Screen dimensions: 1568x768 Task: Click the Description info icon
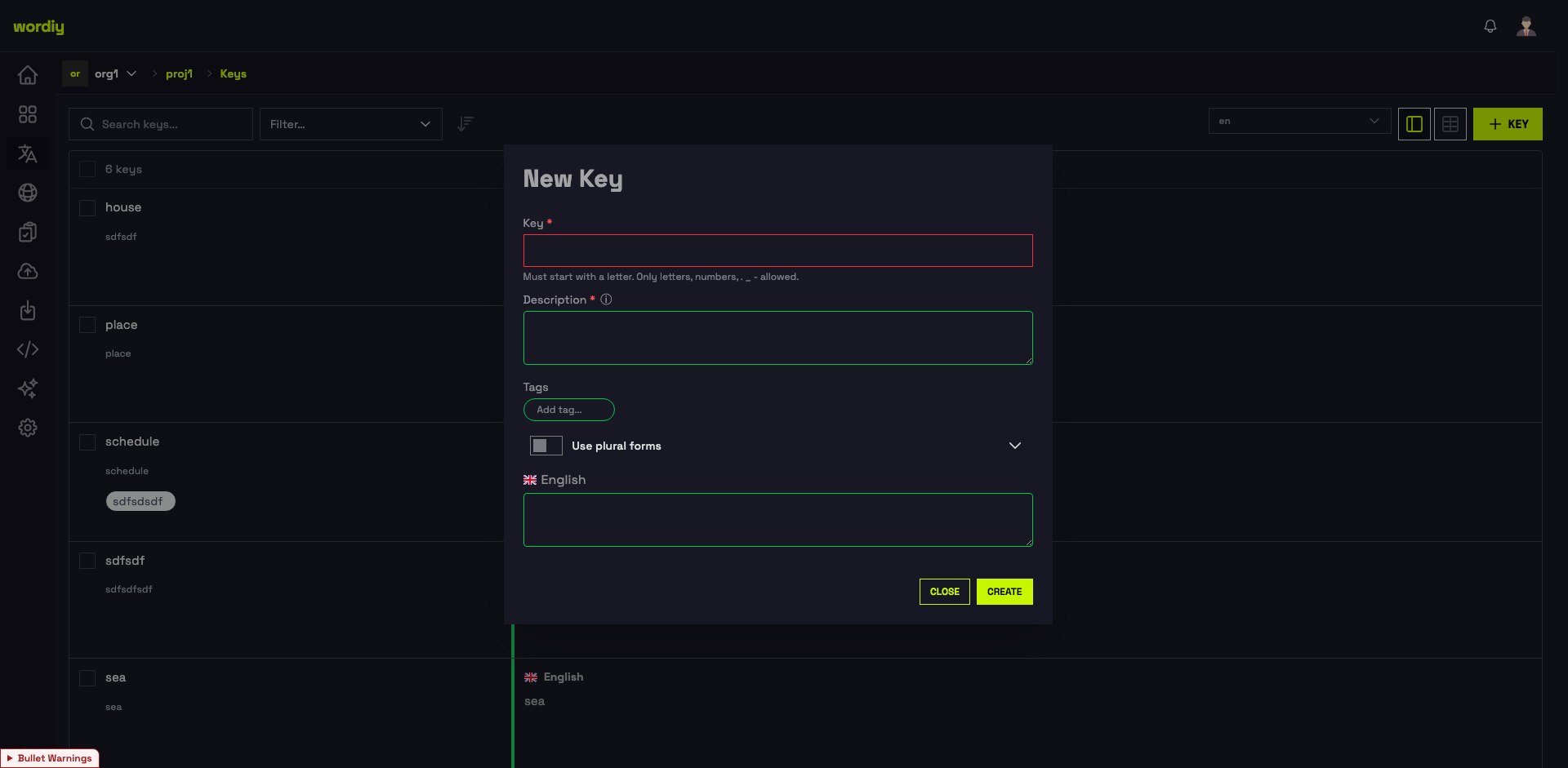[606, 300]
